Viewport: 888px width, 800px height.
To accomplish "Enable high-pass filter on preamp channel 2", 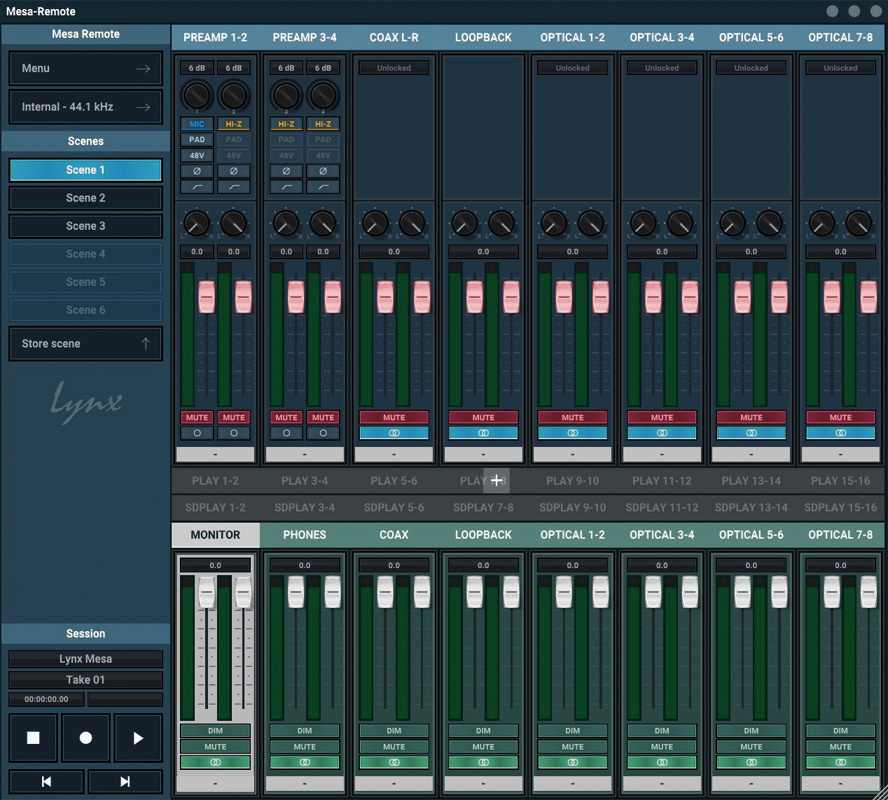I will 233,187.
